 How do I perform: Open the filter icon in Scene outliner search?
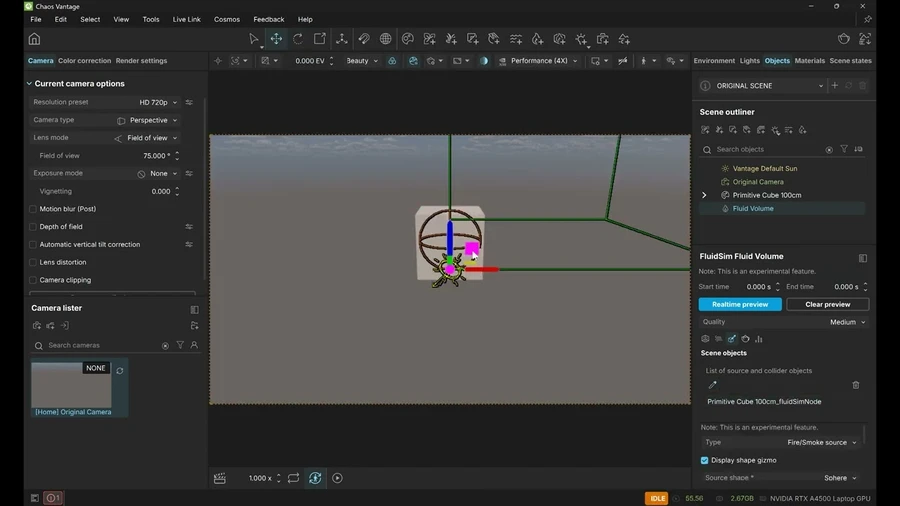coord(844,149)
